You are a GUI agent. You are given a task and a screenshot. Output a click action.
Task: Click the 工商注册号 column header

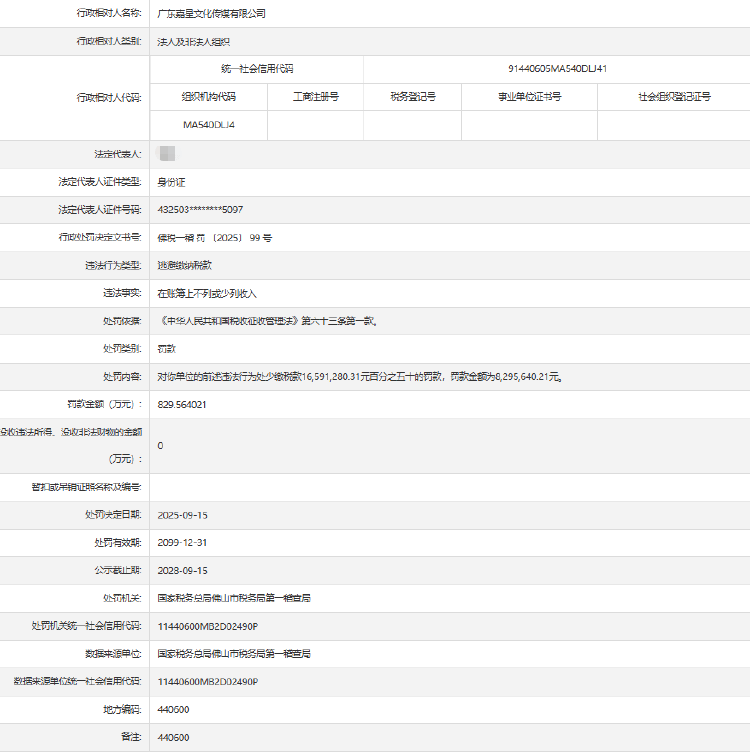pos(315,97)
